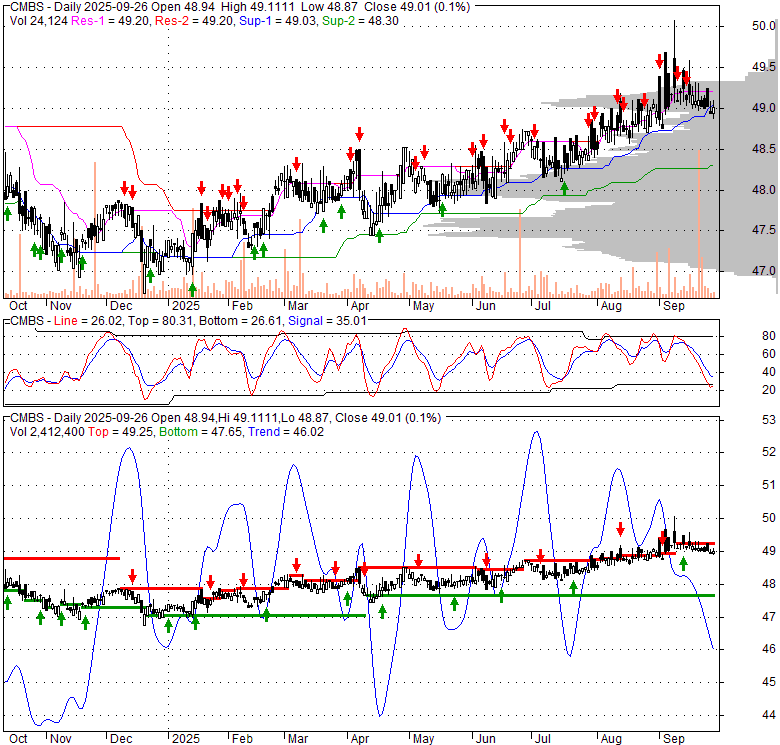Viewport: 780px width, 745px height.
Task: Click the 'Res-2 = 49.20' legend label
Action: (194, 21)
